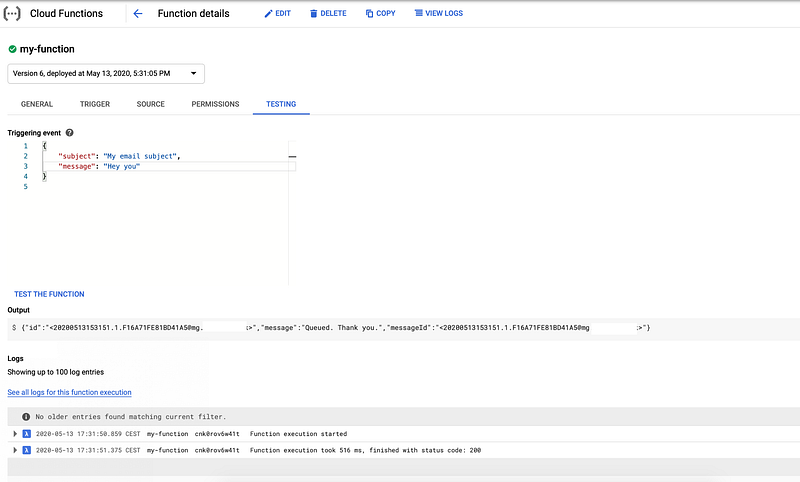
Task: Click the Cloud Functions title text
Action: (x=66, y=14)
